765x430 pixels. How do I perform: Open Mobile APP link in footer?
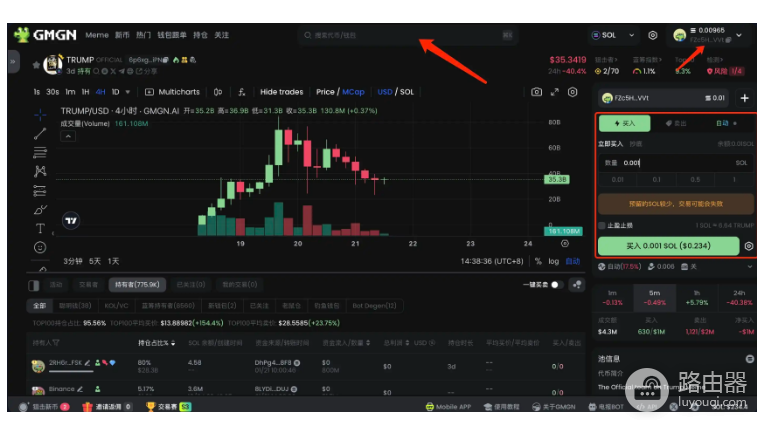[448, 407]
